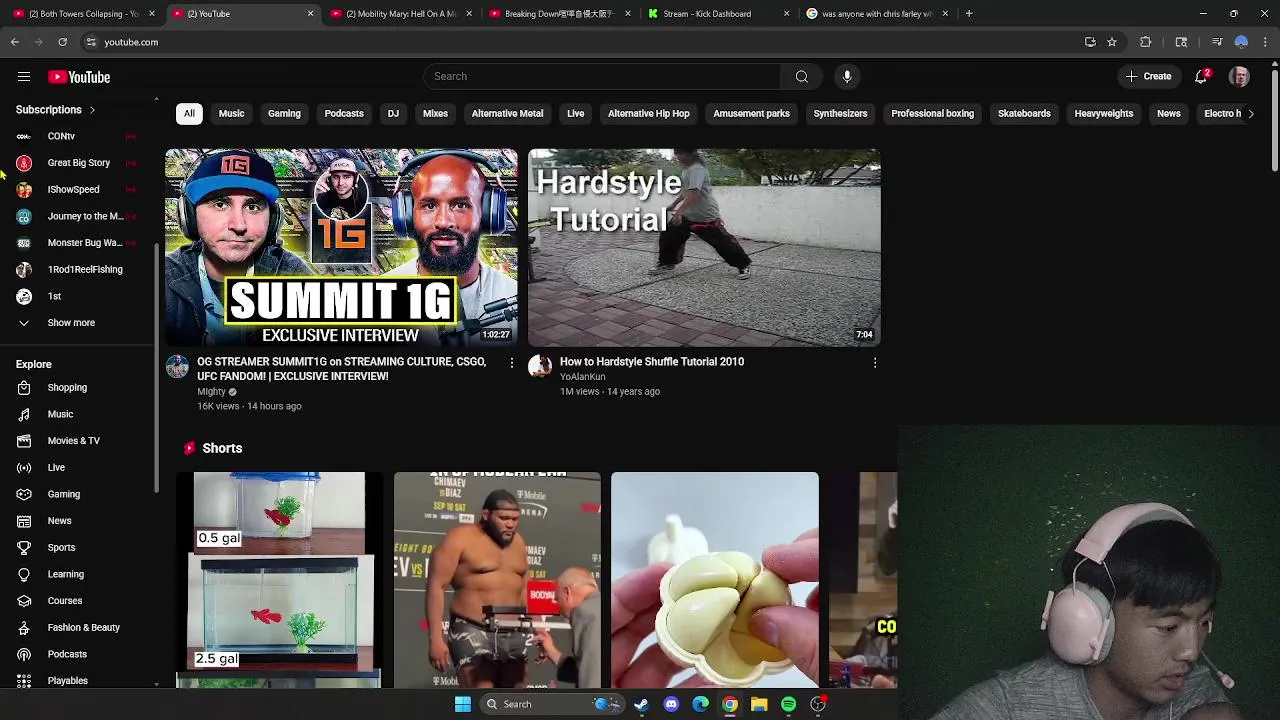1280x720 pixels.
Task: Select the Amusement parks filter chip
Action: coord(751,114)
